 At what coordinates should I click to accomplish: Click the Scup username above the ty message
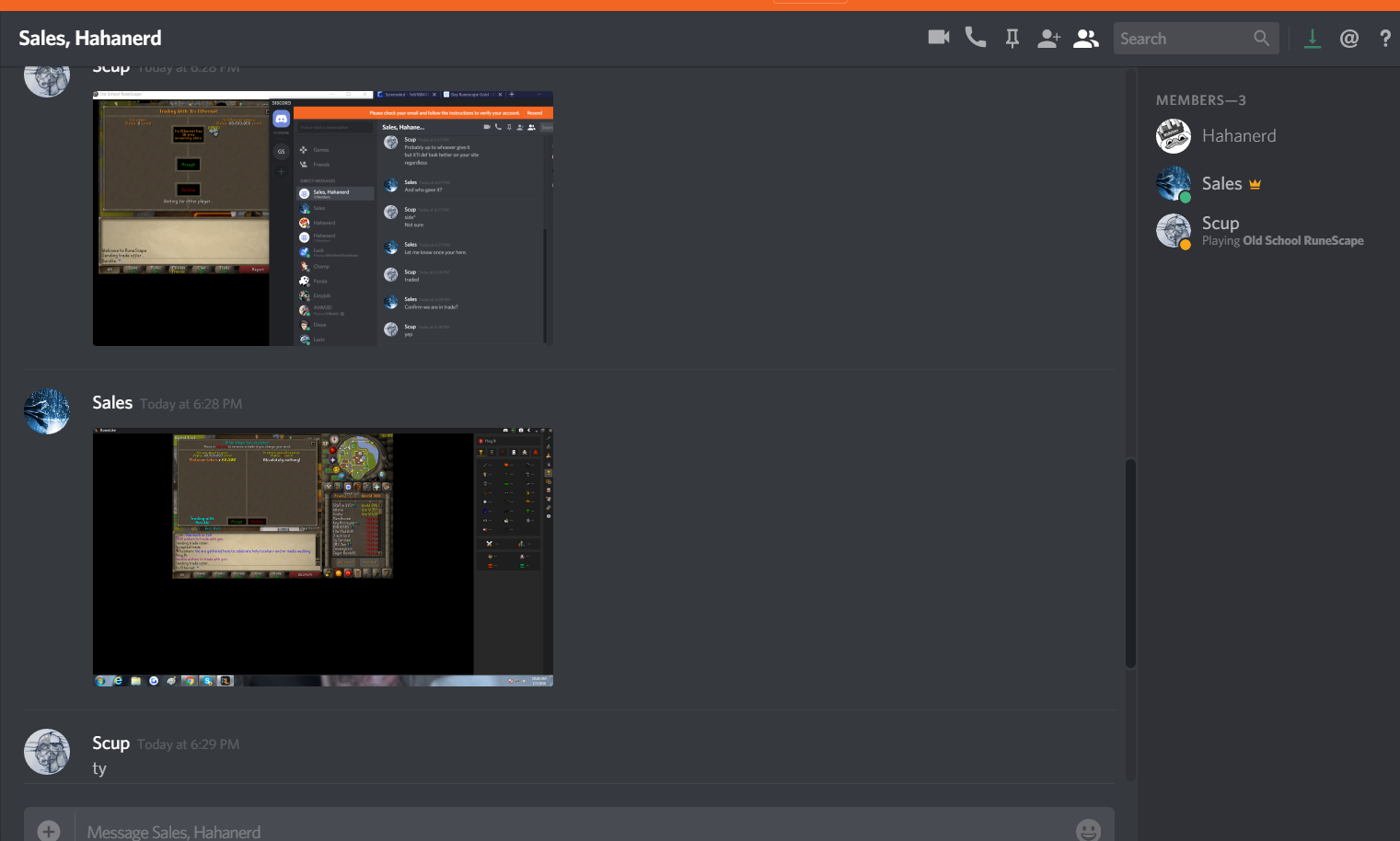[110, 743]
